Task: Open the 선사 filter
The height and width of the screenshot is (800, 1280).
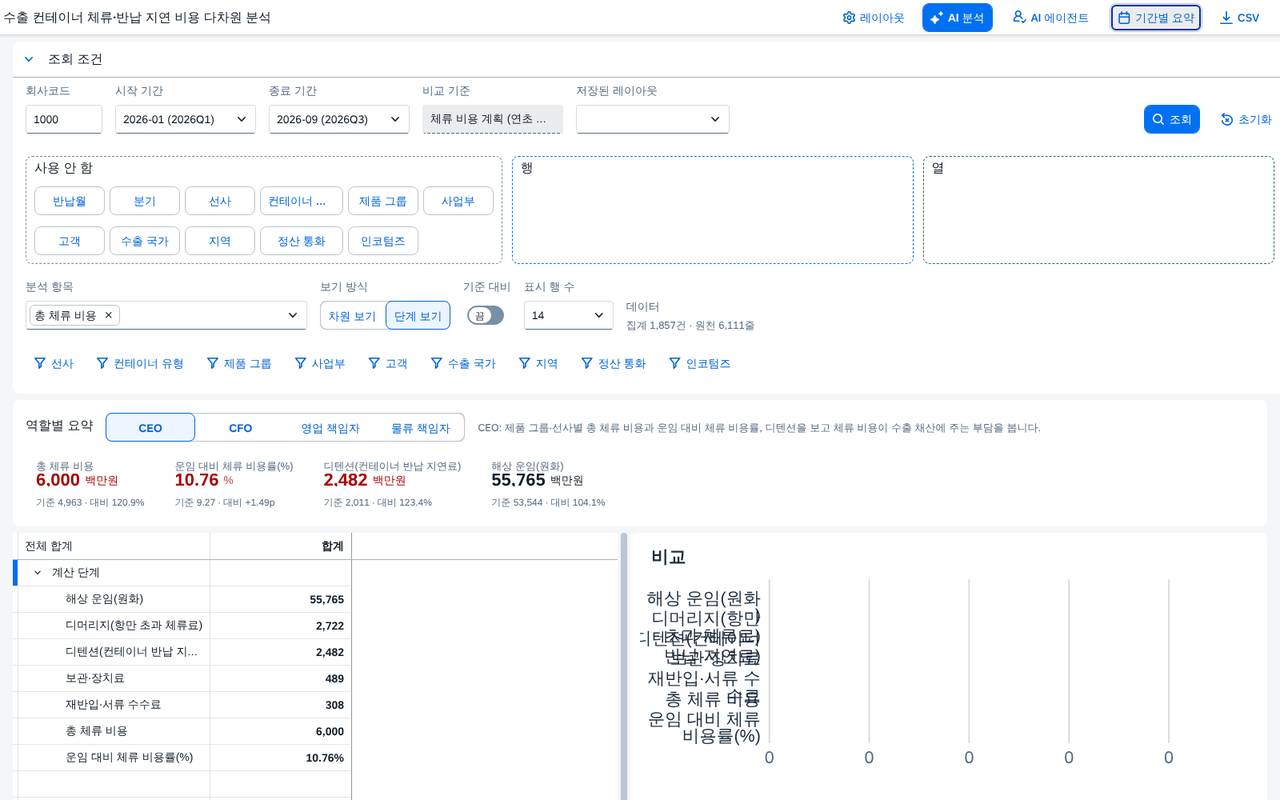Action: coord(54,363)
